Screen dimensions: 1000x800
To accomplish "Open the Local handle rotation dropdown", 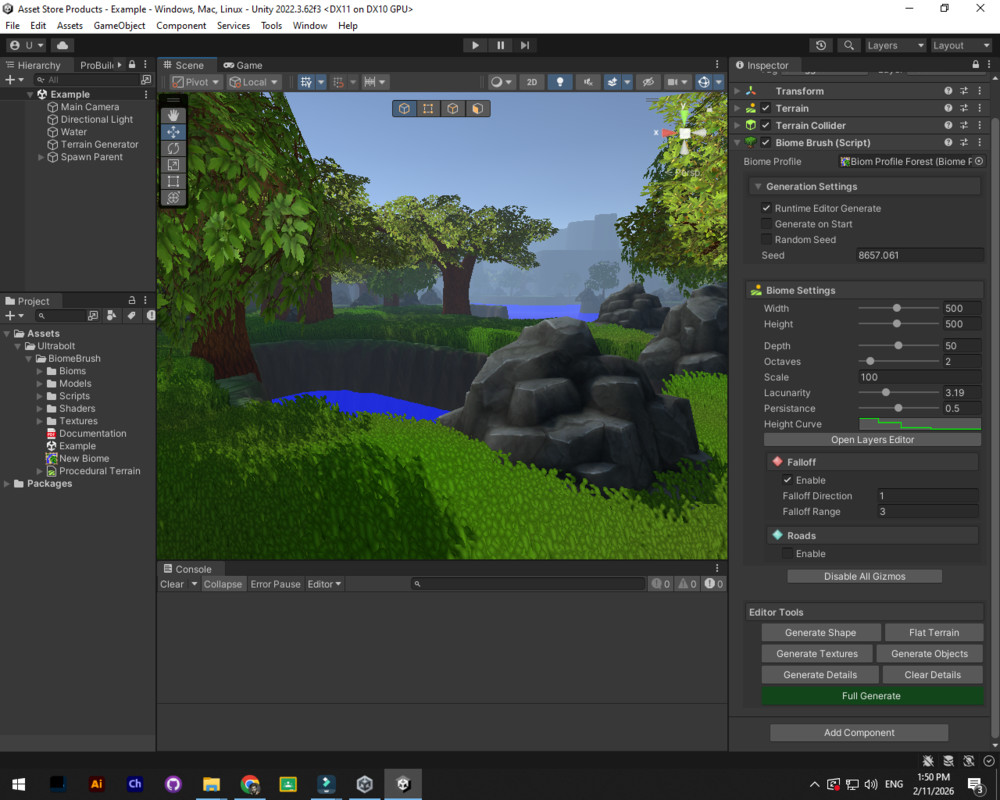I will [254, 82].
